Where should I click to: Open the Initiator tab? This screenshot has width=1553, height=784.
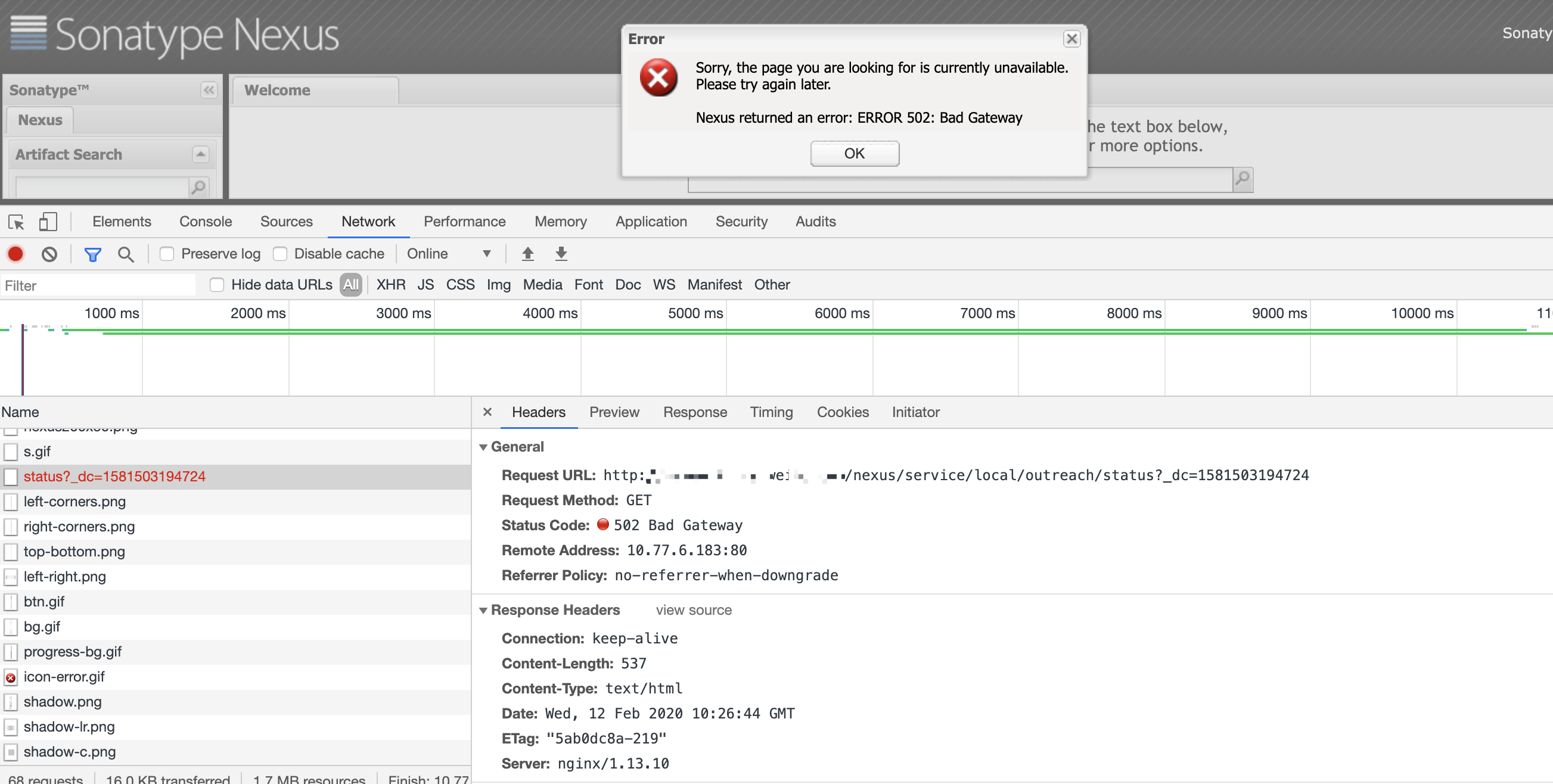tap(915, 412)
